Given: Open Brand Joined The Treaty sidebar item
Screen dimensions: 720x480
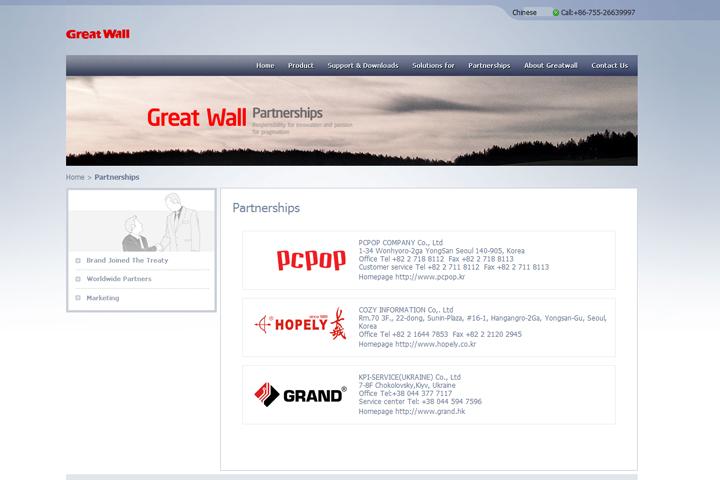Looking at the screenshot, I should coord(127,260).
